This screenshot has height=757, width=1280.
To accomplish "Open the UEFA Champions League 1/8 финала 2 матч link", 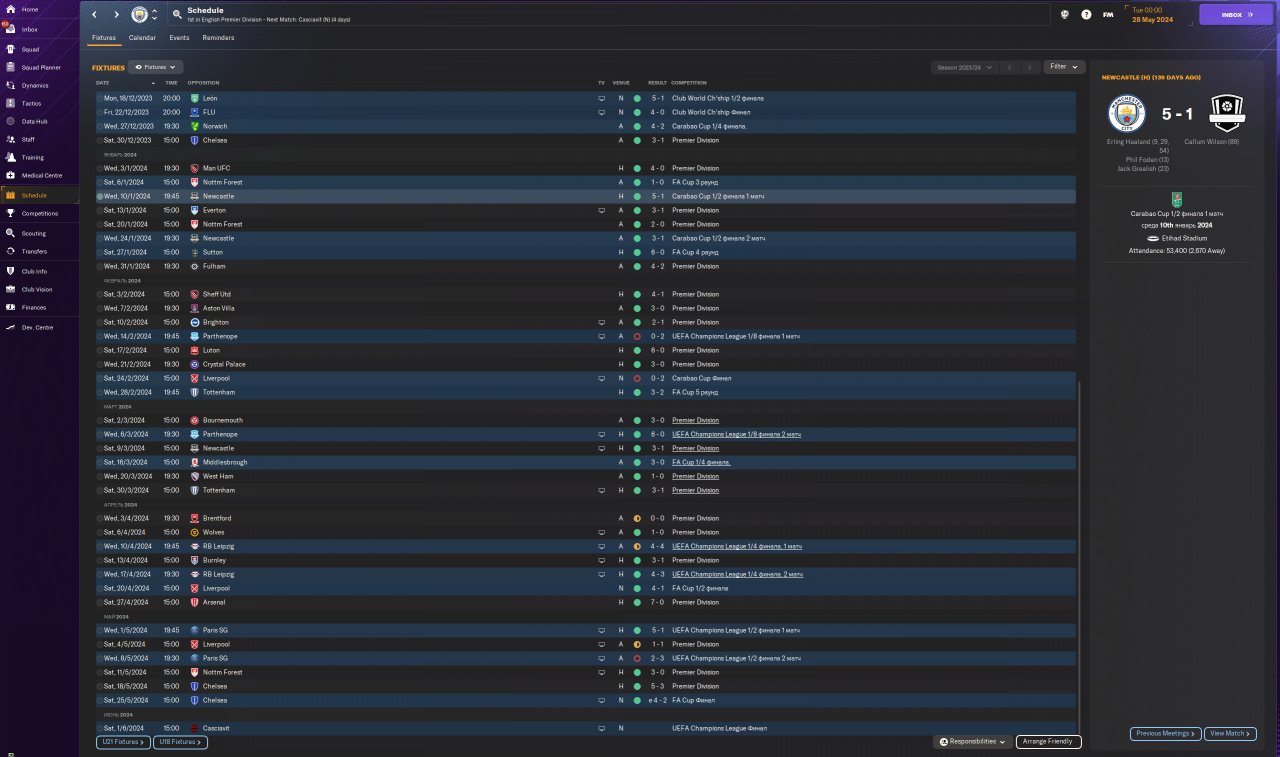I will click(736, 434).
